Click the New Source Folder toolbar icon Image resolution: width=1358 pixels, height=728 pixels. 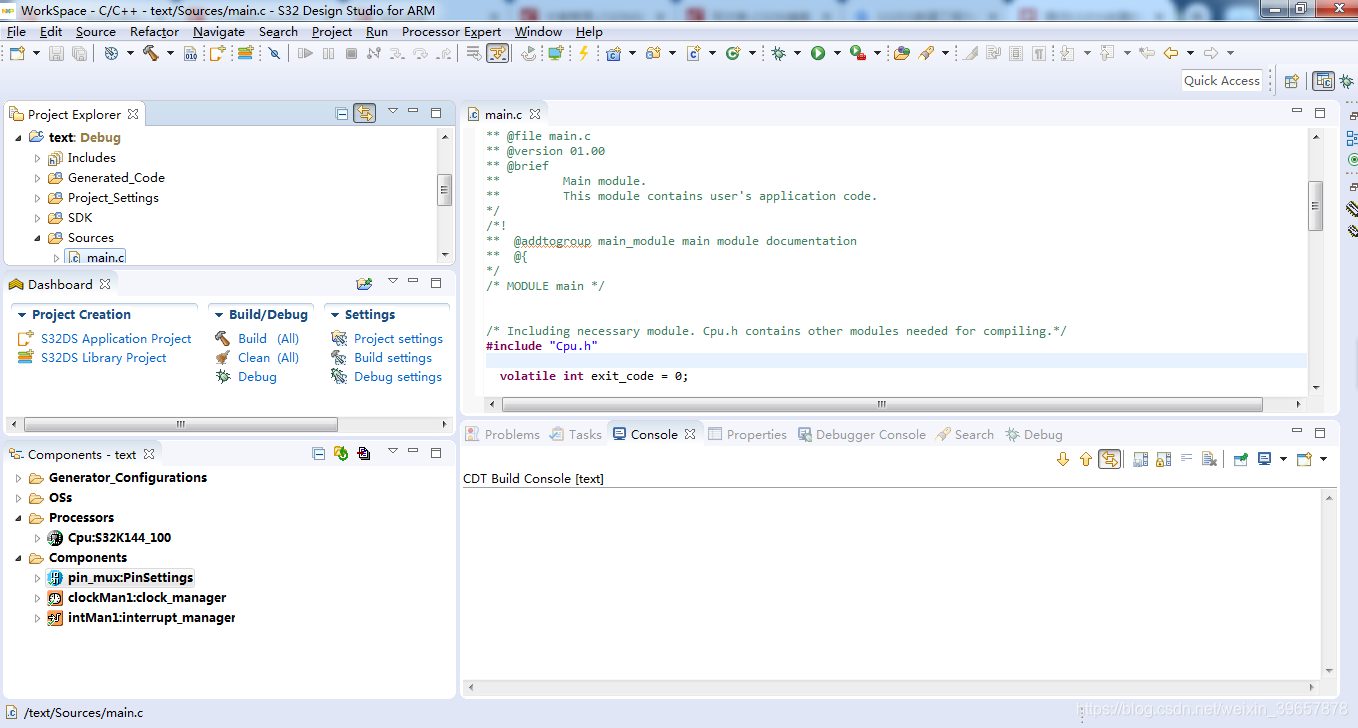(653, 53)
